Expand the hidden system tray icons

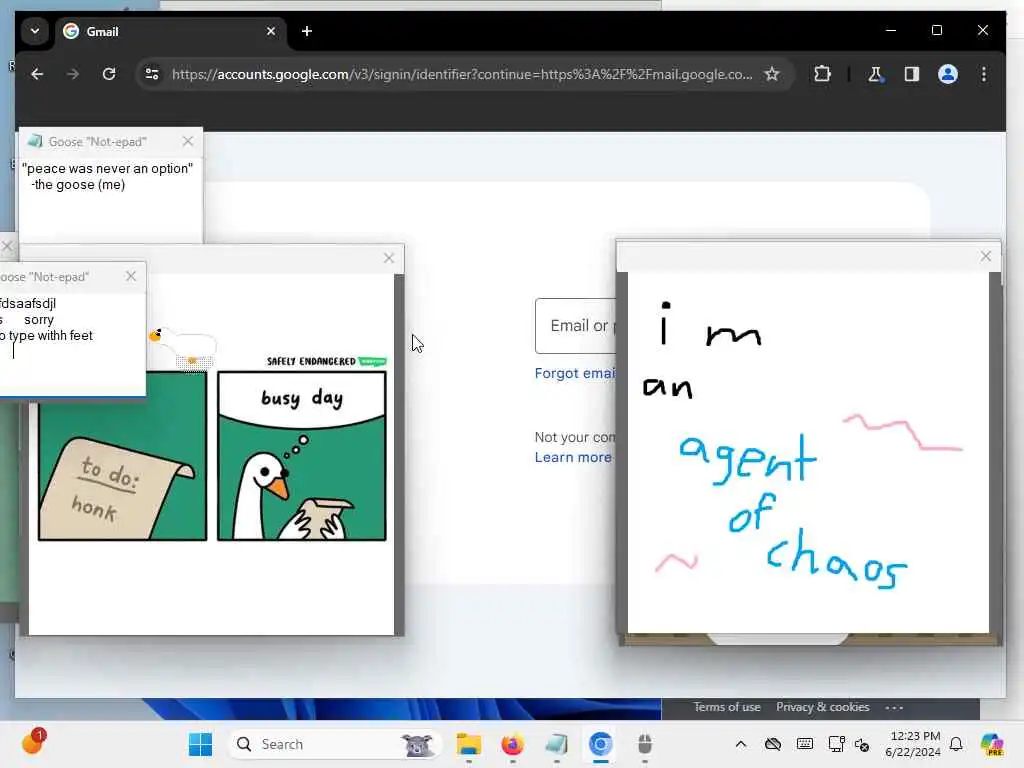tap(741, 744)
